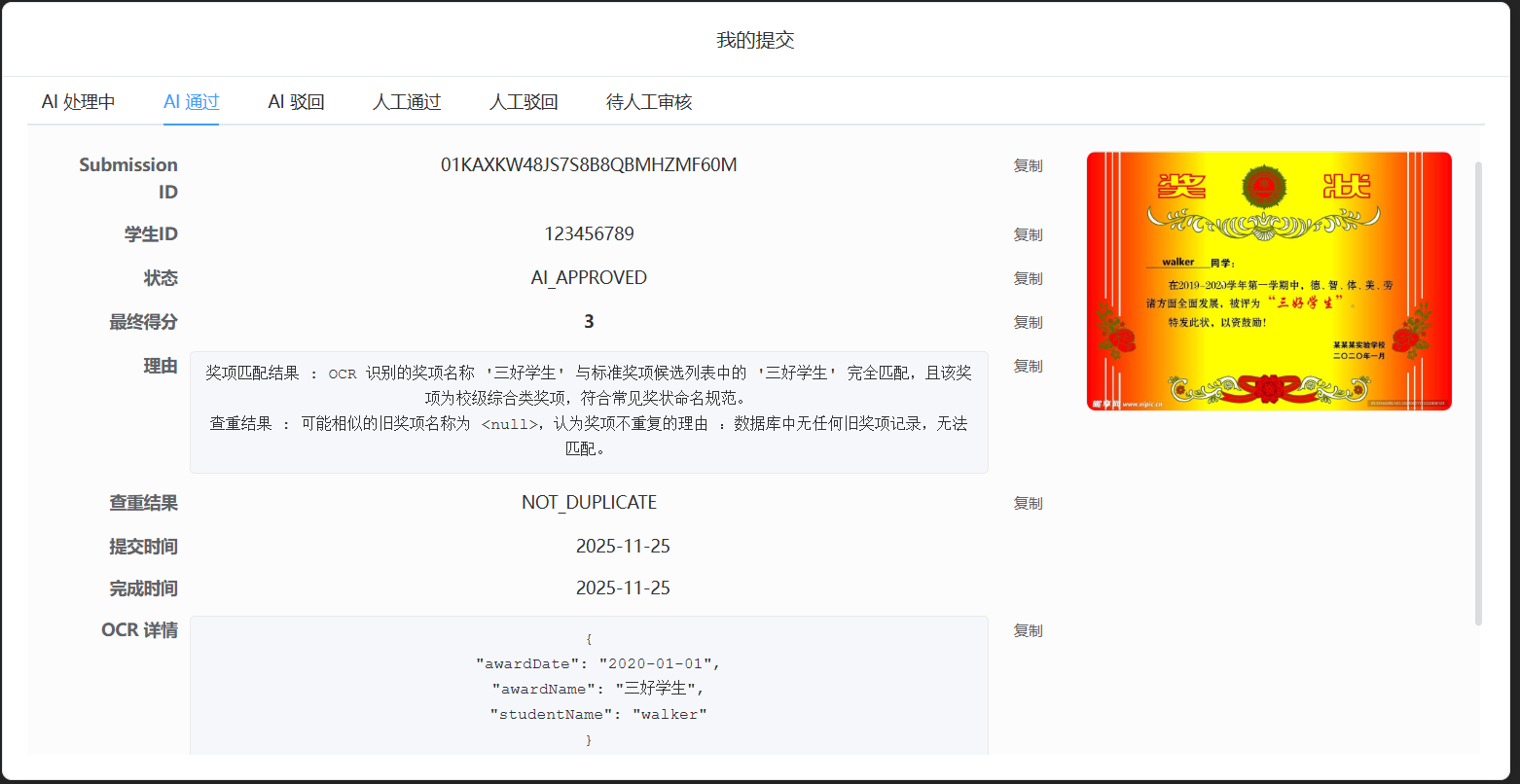Open the award certificate image preview
This screenshot has height=784, width=1520.
tap(1269, 281)
